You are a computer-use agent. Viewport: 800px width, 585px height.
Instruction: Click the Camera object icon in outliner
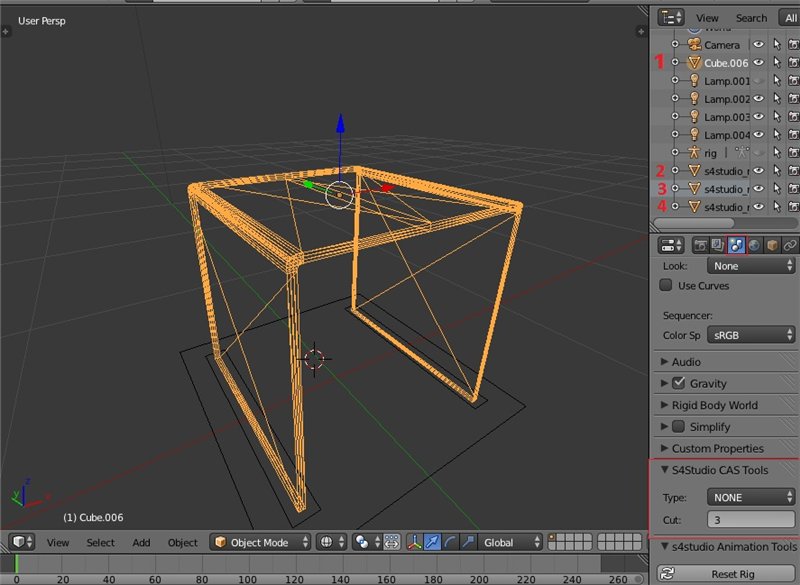pos(692,45)
